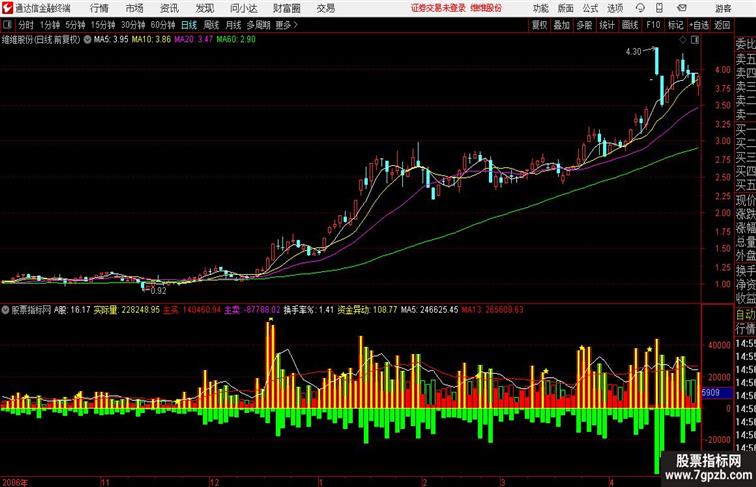This screenshot has height=487, width=756.
Task: Expand the 股票指标网 indicator dropdown circle
Action: coord(5,310)
